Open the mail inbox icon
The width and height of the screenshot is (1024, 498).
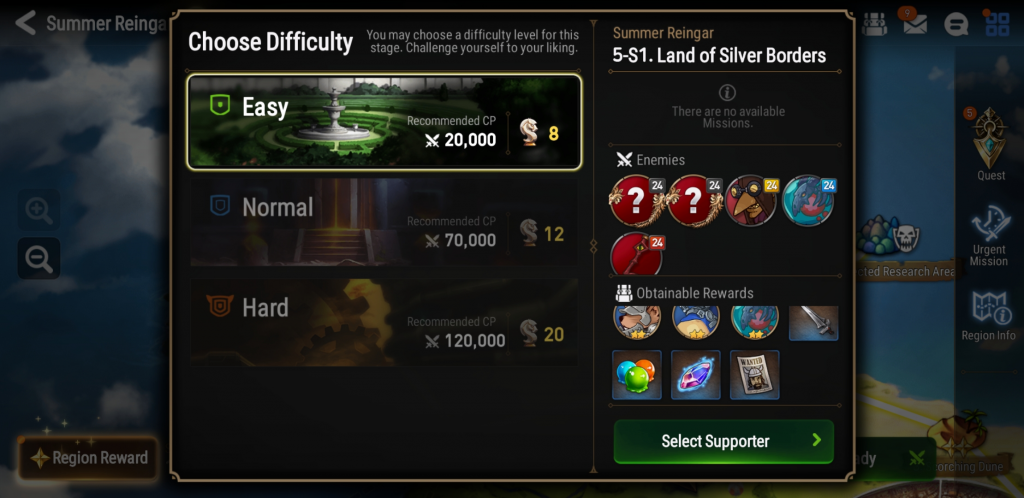click(915, 24)
